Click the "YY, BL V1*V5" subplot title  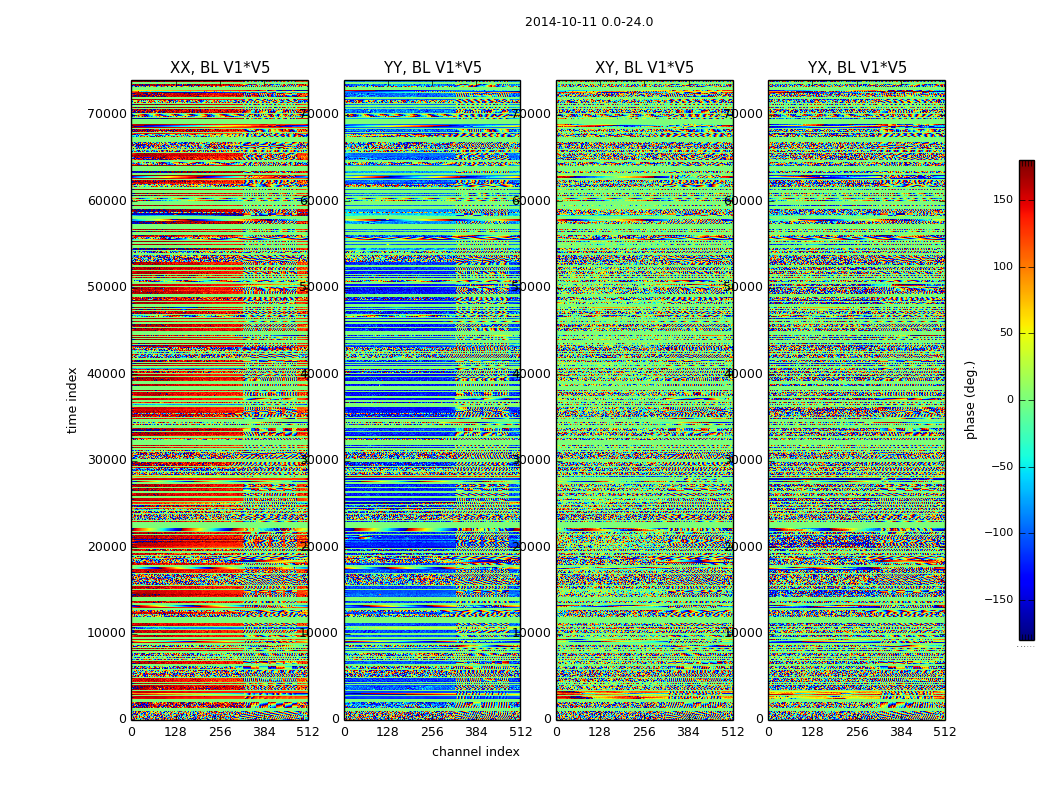tap(432, 68)
